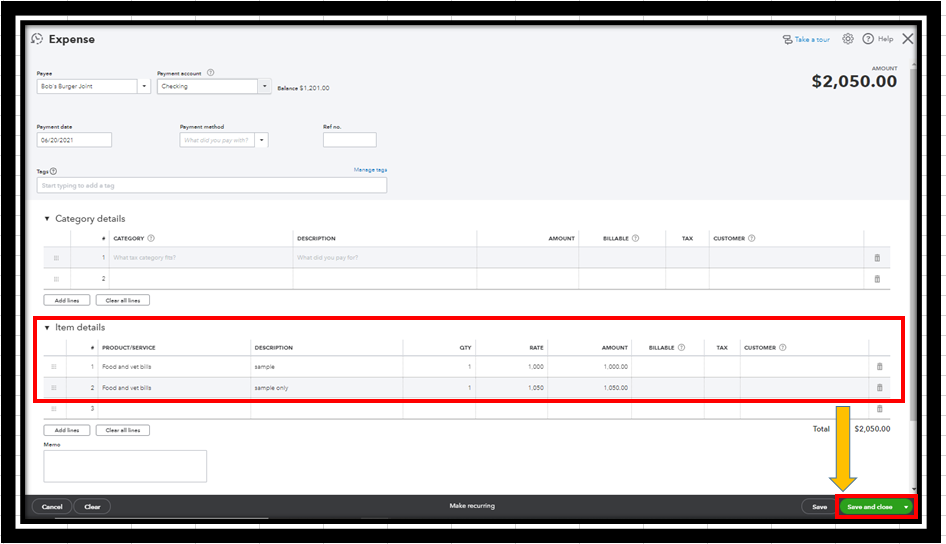Click Billable help icon in Category details

coord(635,238)
